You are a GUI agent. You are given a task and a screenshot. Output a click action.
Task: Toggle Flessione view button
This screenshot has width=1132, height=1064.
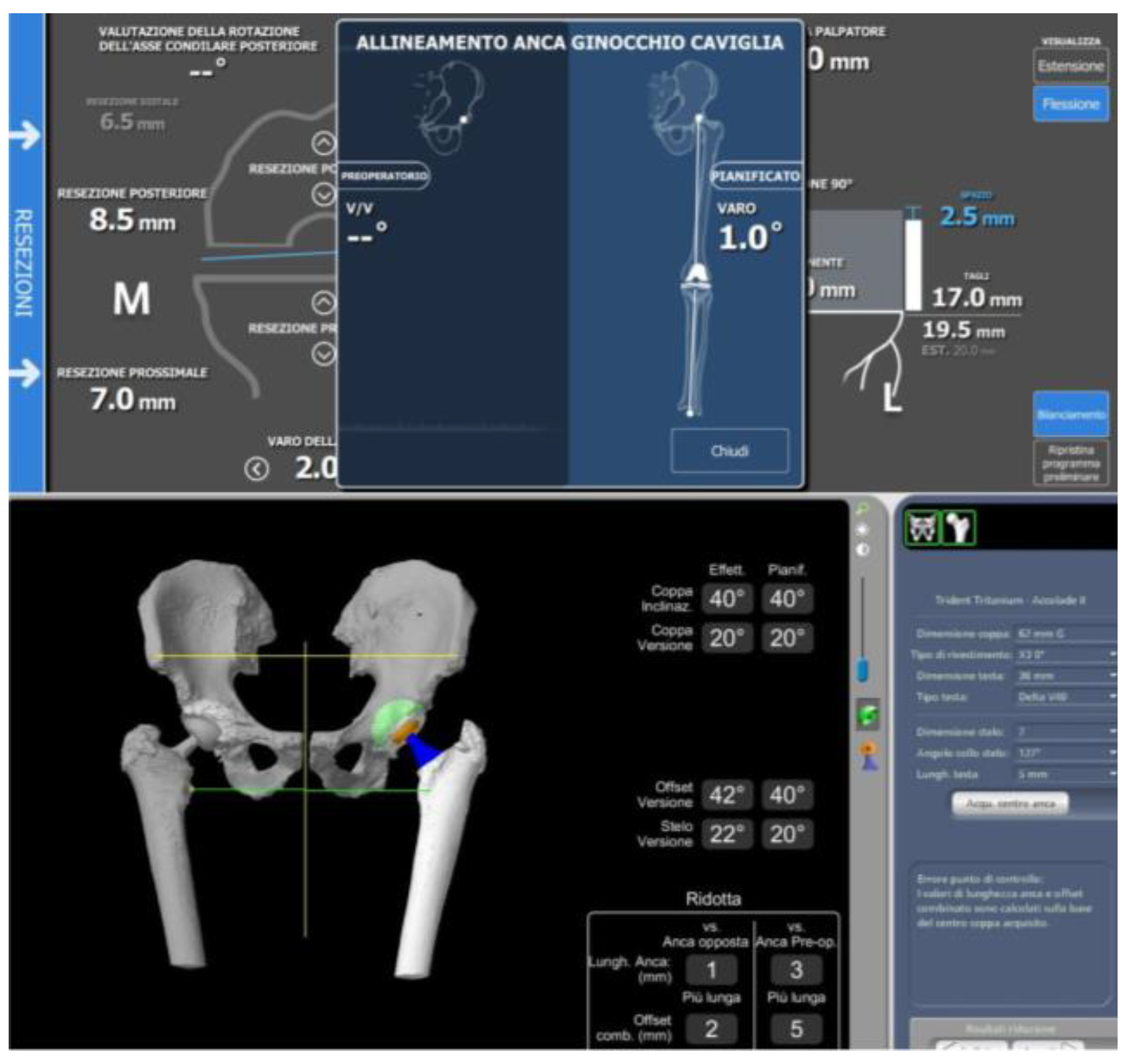tap(1070, 104)
